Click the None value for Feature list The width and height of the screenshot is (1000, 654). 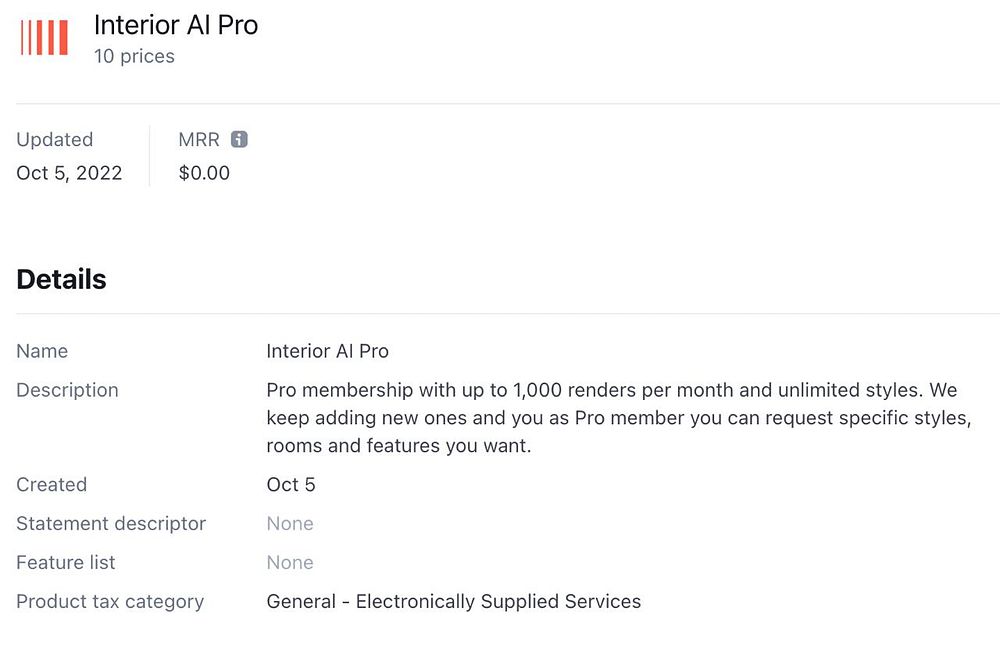click(289, 563)
